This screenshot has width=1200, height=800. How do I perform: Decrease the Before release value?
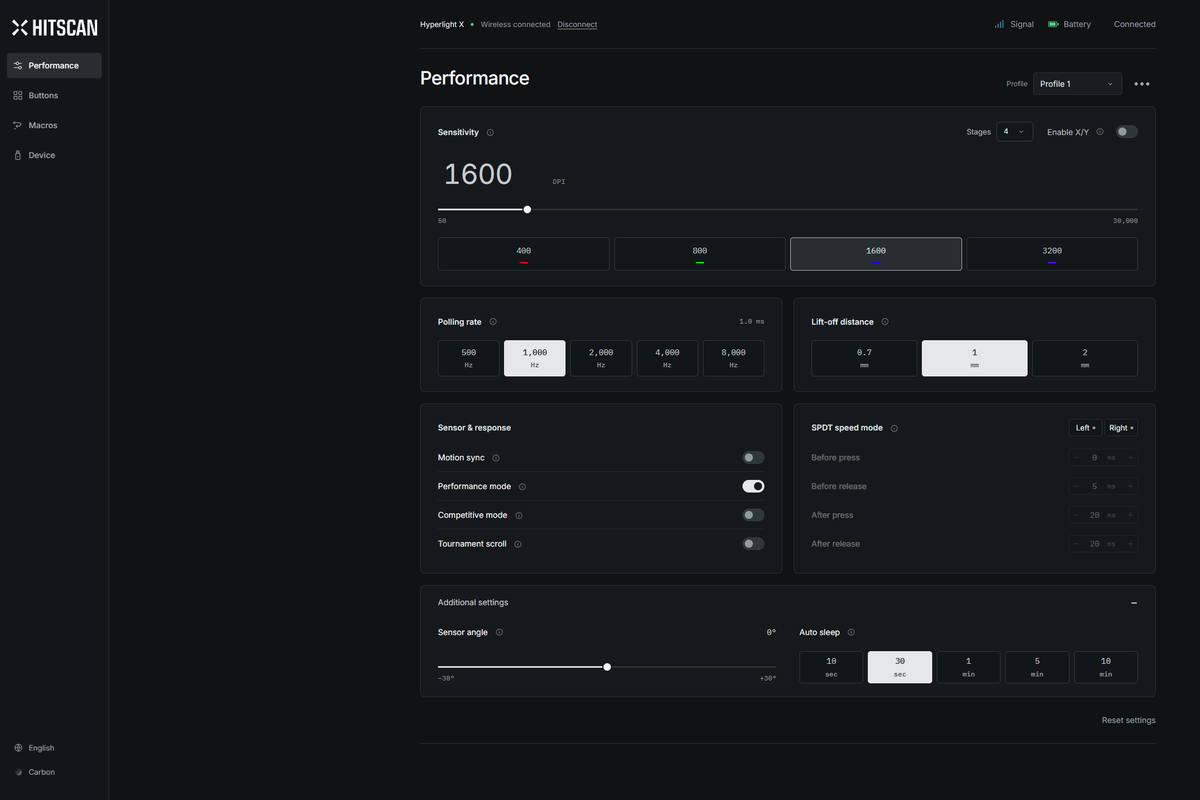click(1076, 487)
